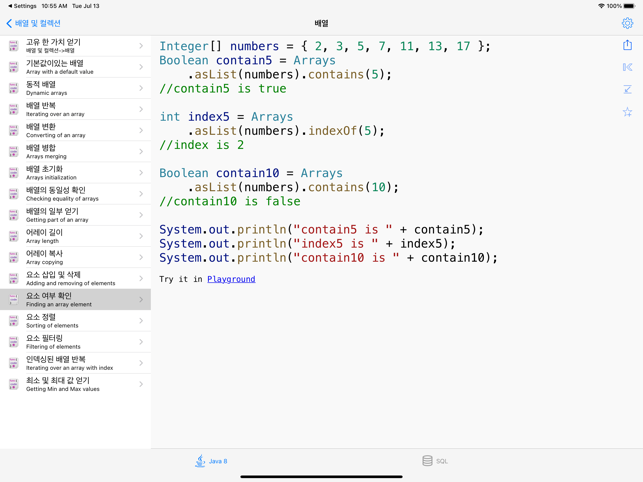Select 'Filtering of elements' text
This screenshot has width=643, height=482.
coord(53,347)
